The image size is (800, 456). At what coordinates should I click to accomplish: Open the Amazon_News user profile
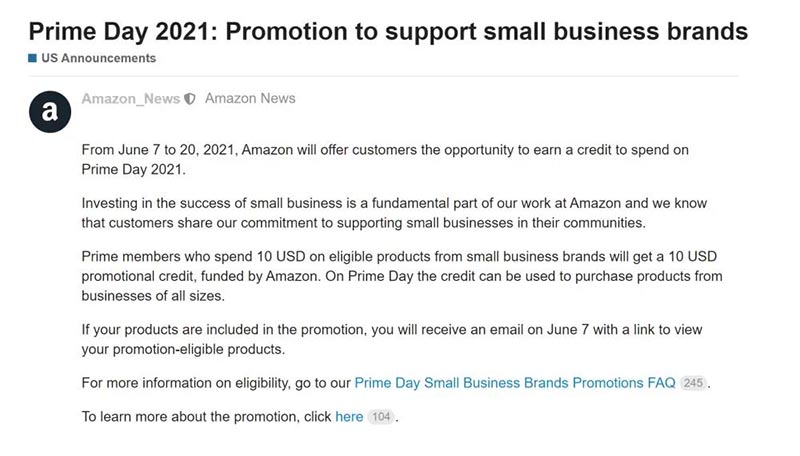(x=130, y=99)
